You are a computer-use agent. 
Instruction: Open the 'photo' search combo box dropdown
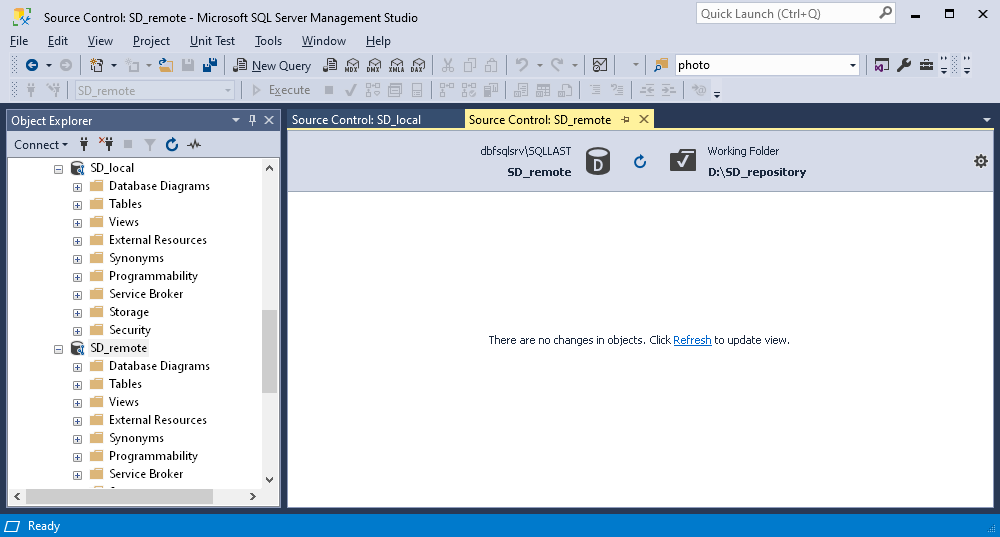852,65
